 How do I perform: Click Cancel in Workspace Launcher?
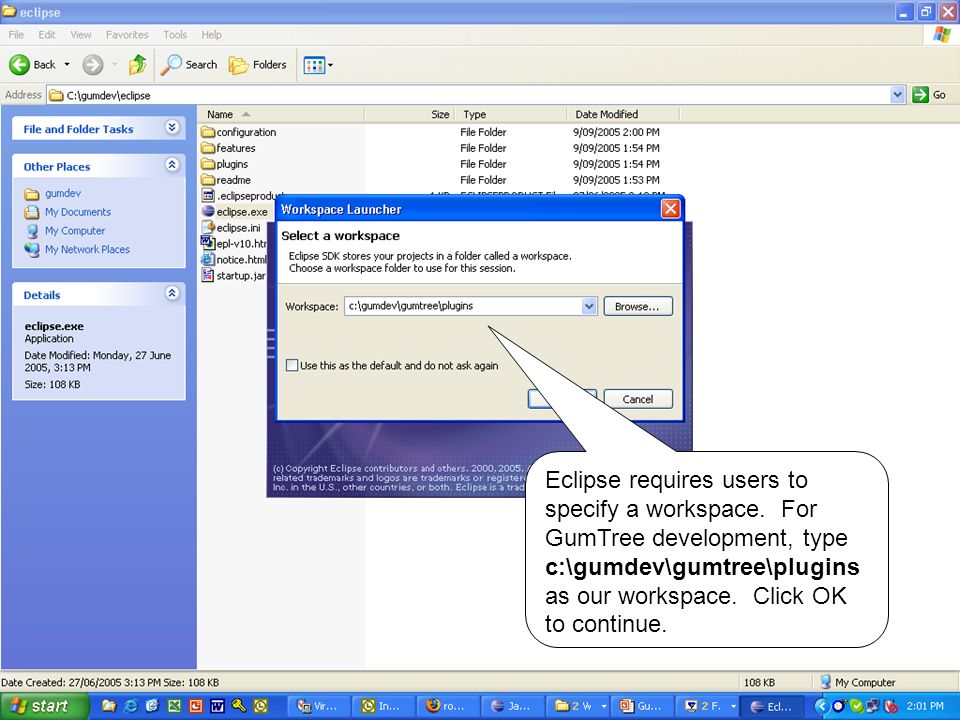click(x=638, y=399)
